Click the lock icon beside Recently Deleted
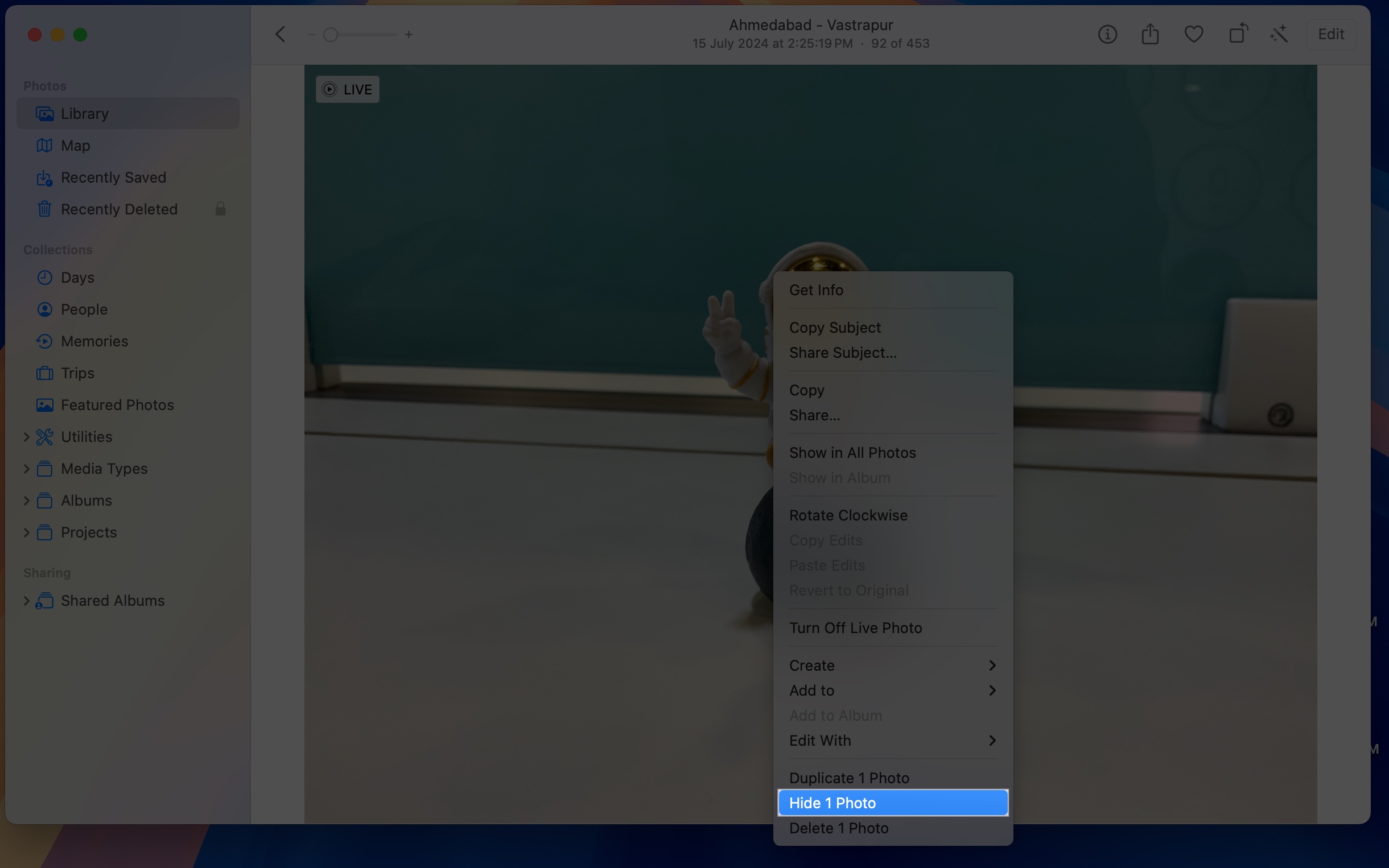 click(220, 209)
